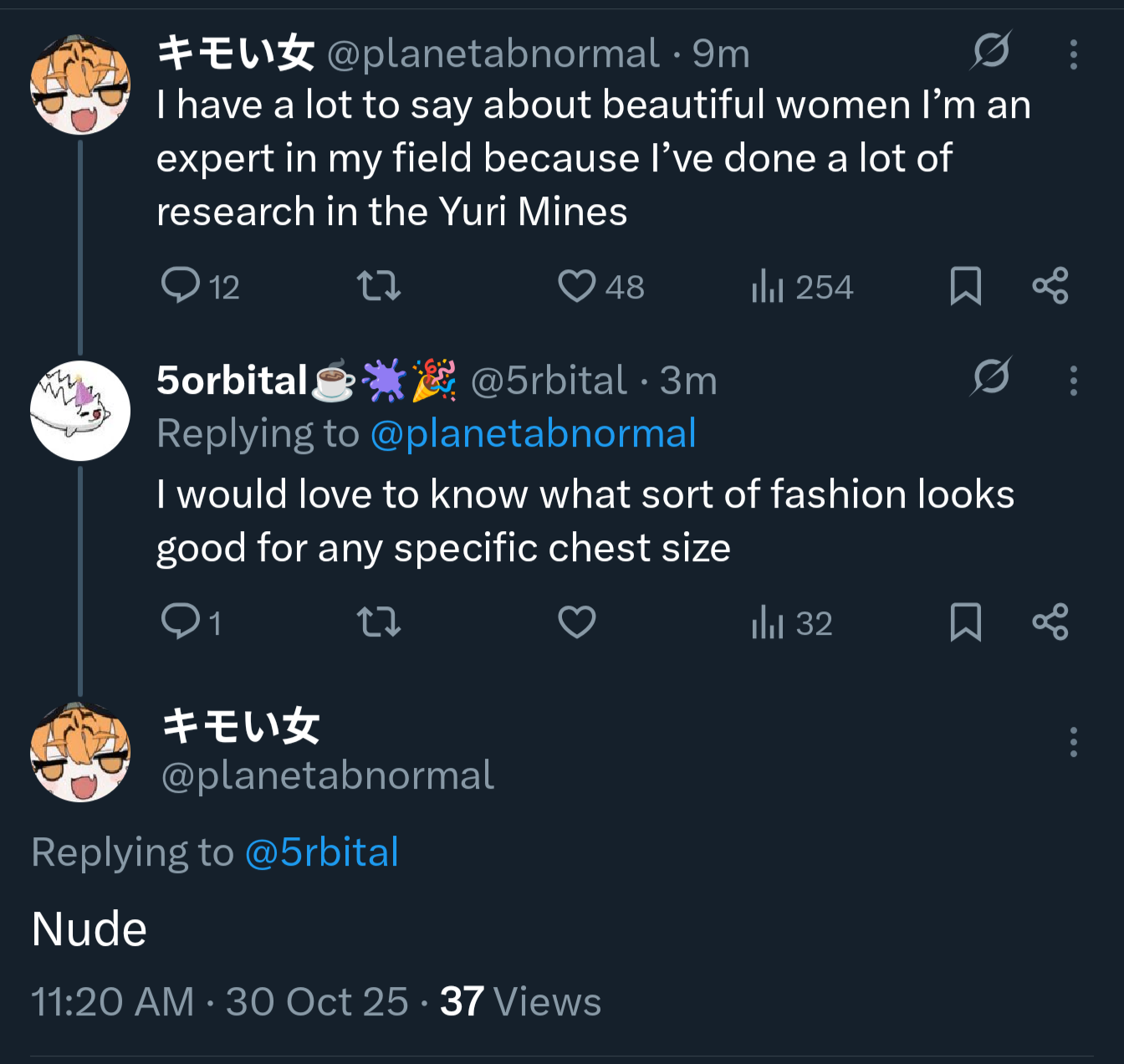Viewport: 1124px width, 1064px height.
Task: Bookmark the Yuri Mines tweet
Action: click(x=965, y=286)
